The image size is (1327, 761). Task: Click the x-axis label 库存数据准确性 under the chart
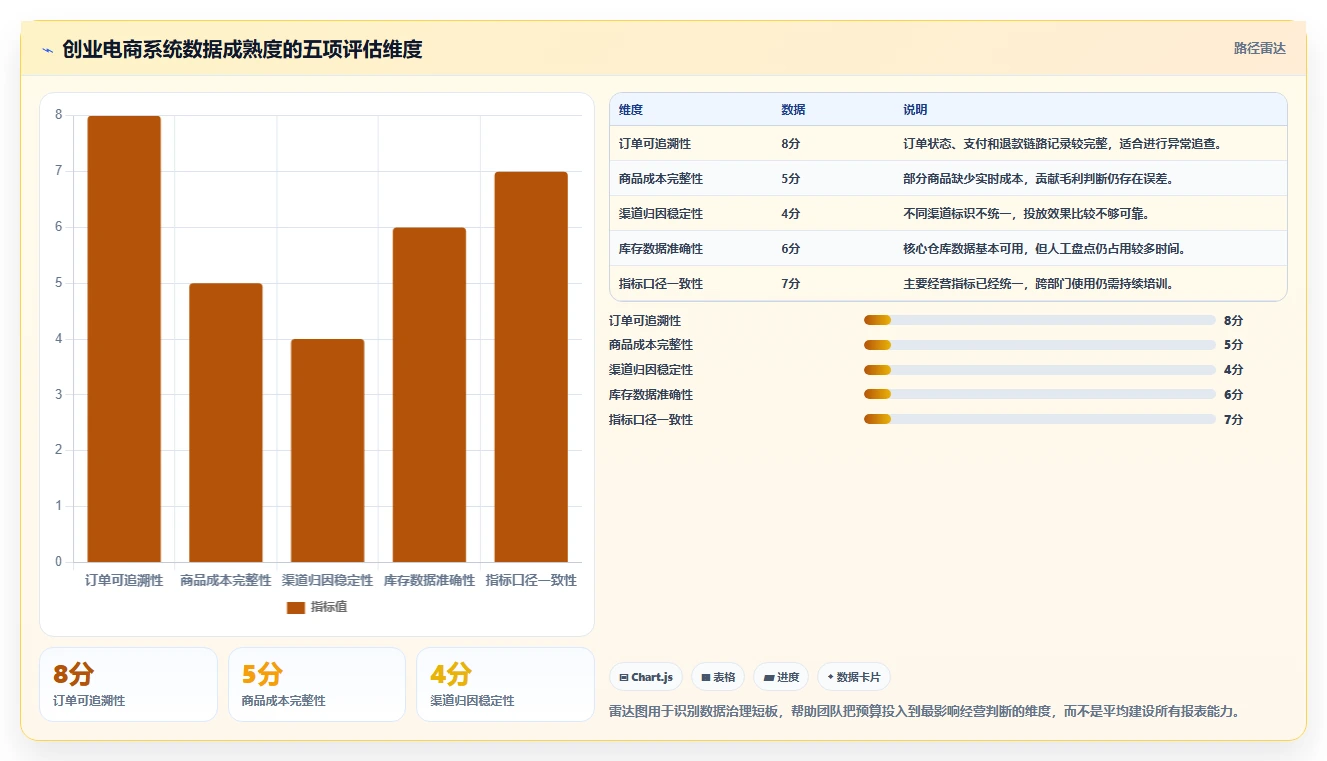pyautogui.click(x=429, y=580)
